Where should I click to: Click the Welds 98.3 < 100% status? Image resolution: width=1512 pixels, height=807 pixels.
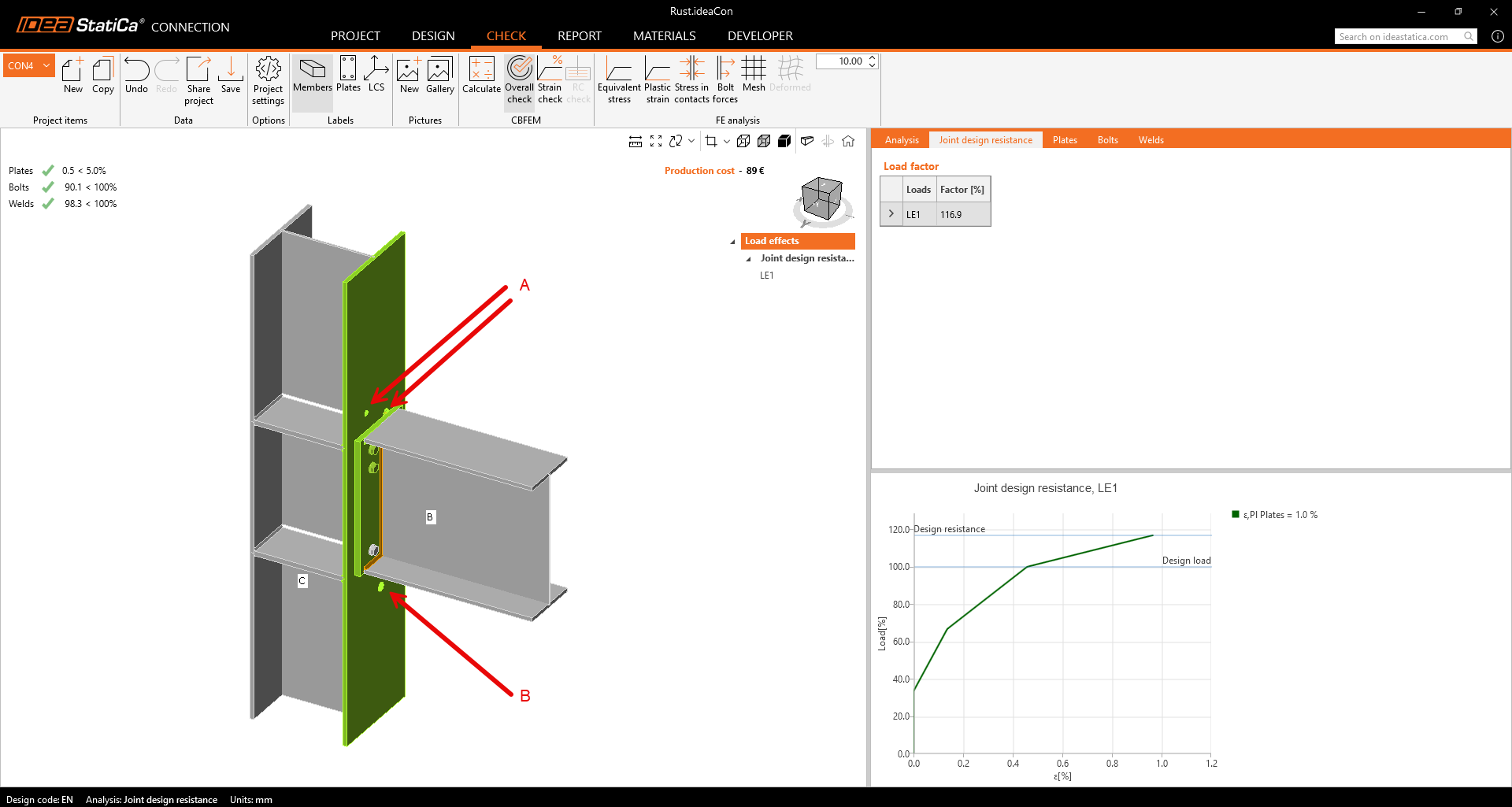tap(63, 204)
